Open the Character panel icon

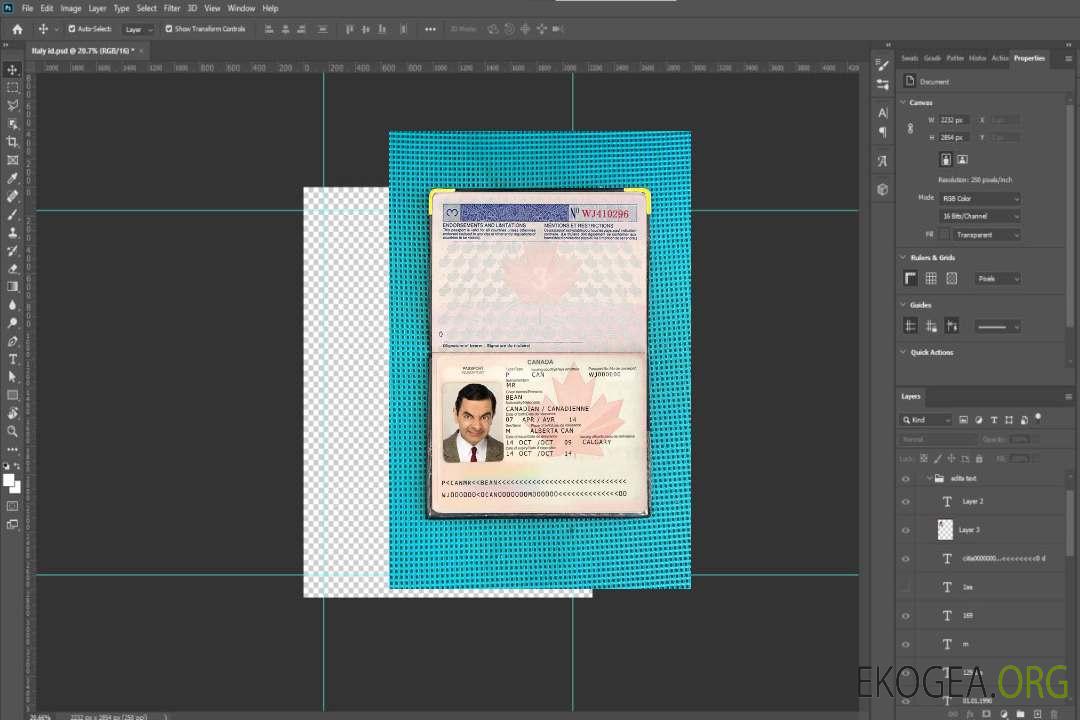point(882,112)
